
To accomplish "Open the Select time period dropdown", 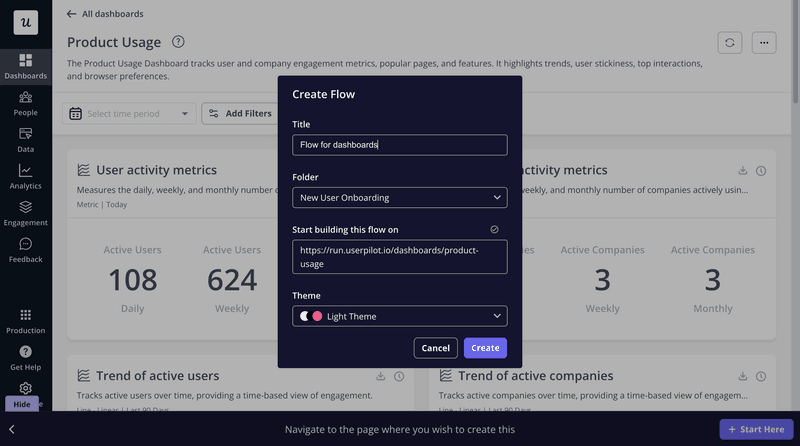I will click(x=129, y=114).
